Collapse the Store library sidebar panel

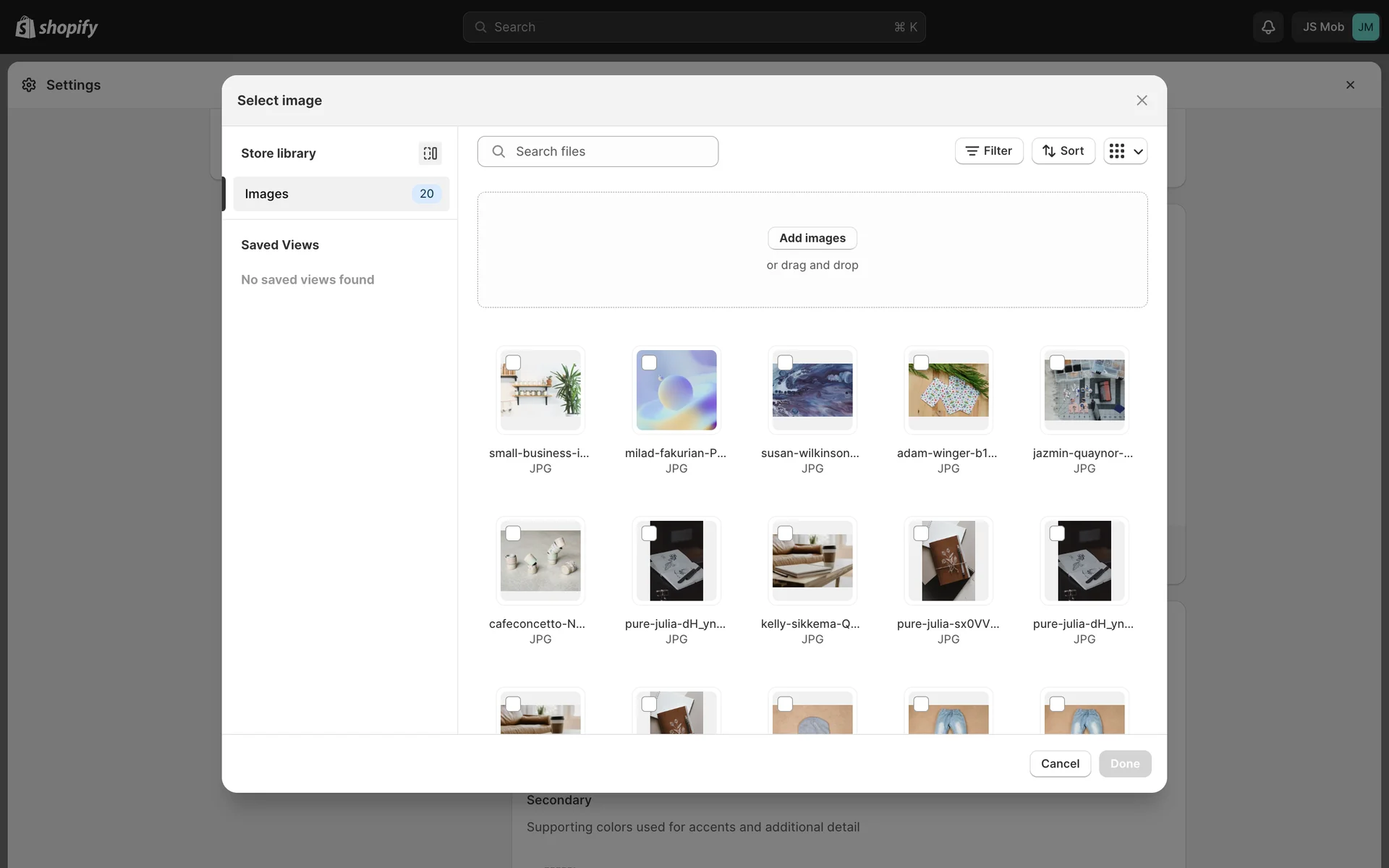click(x=430, y=153)
